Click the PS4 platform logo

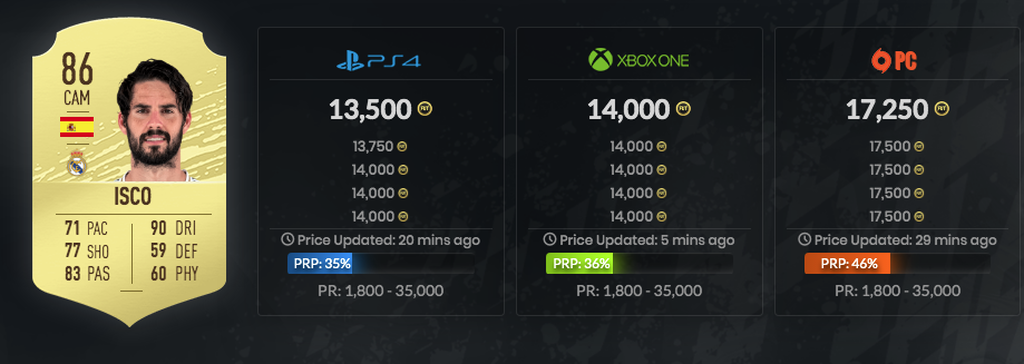point(379,61)
